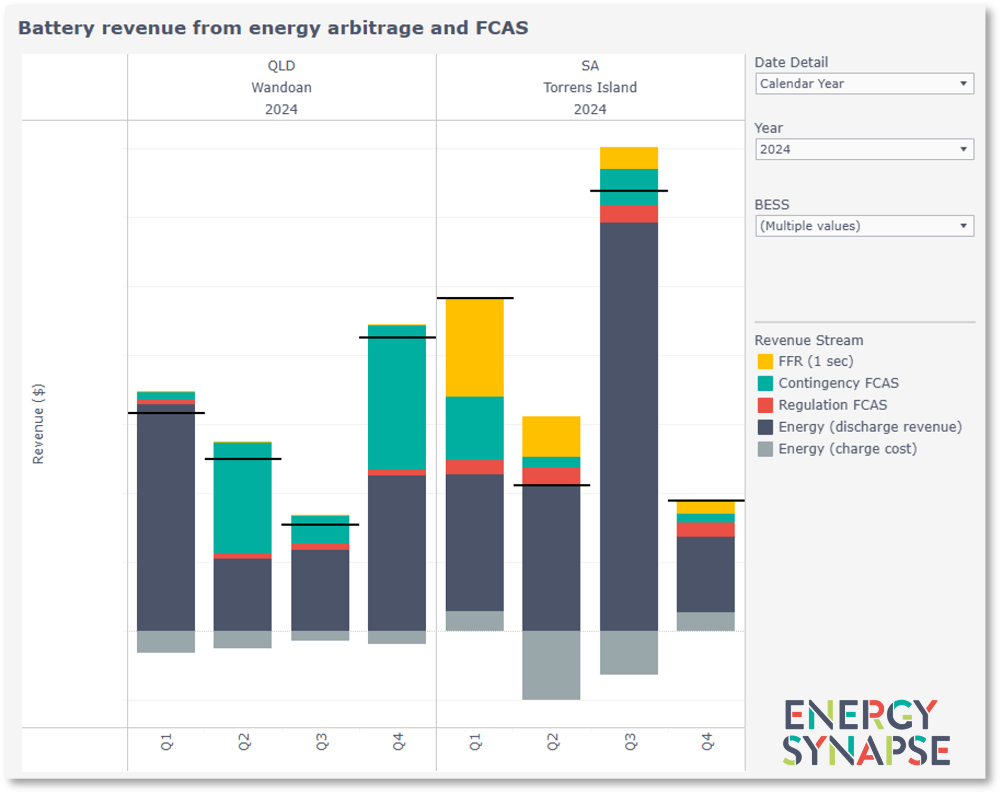The image size is (1000, 794).
Task: Select Torrens Island Q3 charge cost segment
Action: pyautogui.click(x=629, y=652)
